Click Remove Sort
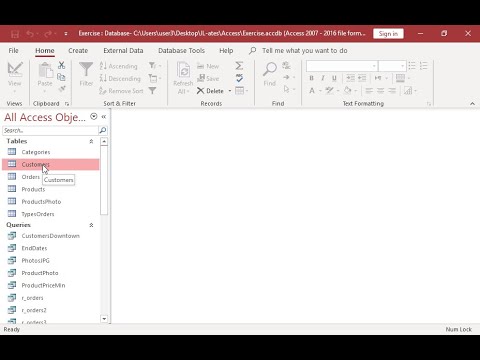Screen dimensions: 480x360 121,91
